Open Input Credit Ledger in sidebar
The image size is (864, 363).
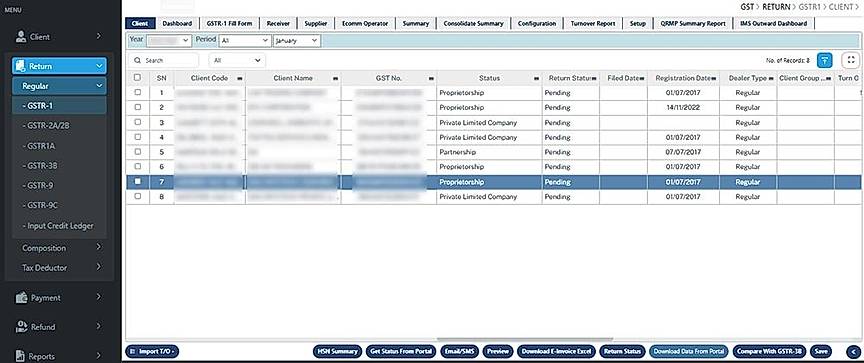59,226
